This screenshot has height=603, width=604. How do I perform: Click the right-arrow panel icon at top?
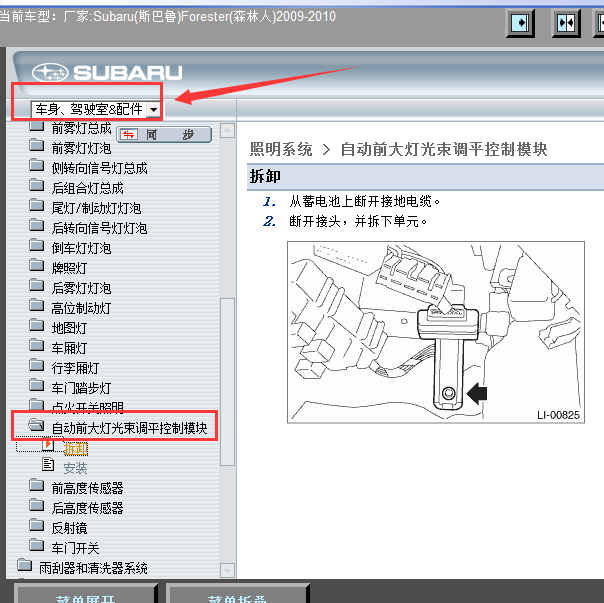point(520,23)
